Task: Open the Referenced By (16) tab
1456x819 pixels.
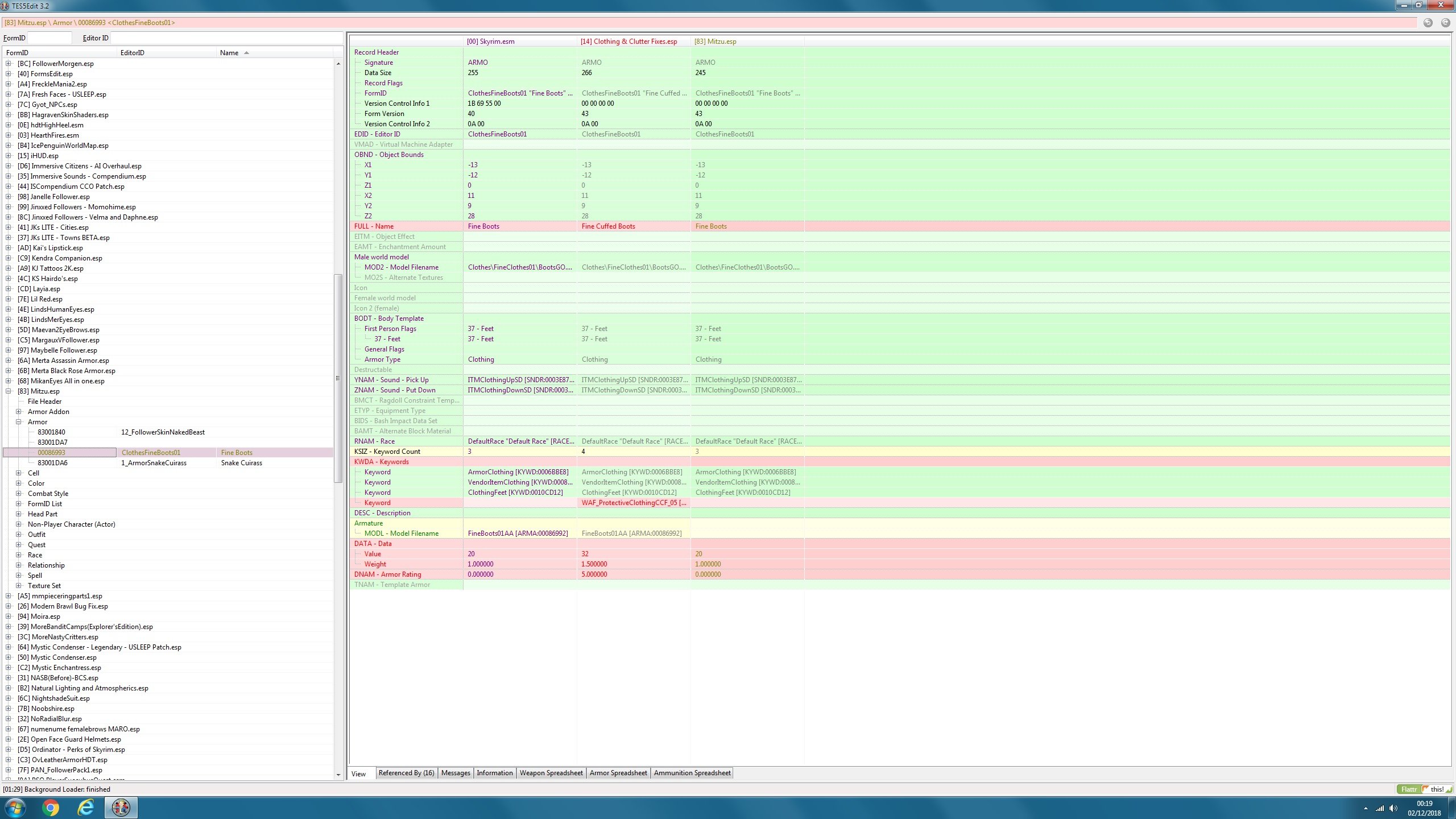Action: click(406, 773)
